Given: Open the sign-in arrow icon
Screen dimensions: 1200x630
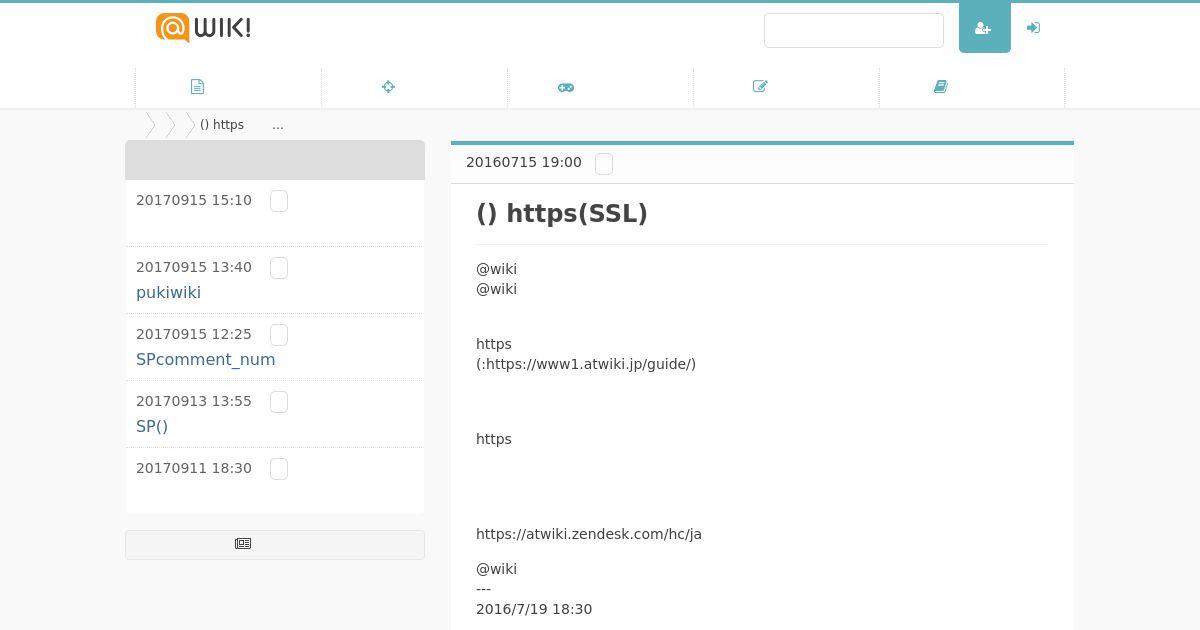Looking at the screenshot, I should pos(1033,28).
